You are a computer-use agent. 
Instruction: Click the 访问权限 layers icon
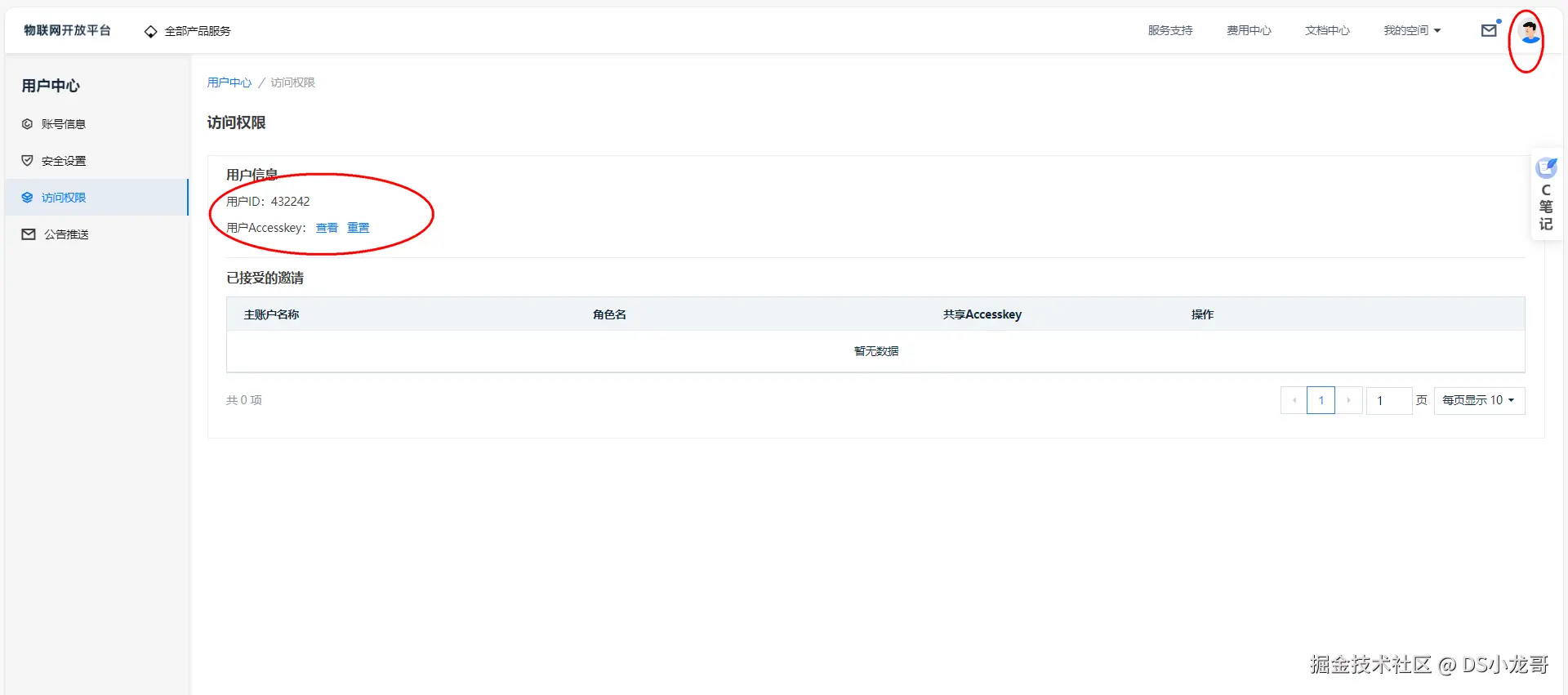pos(27,198)
